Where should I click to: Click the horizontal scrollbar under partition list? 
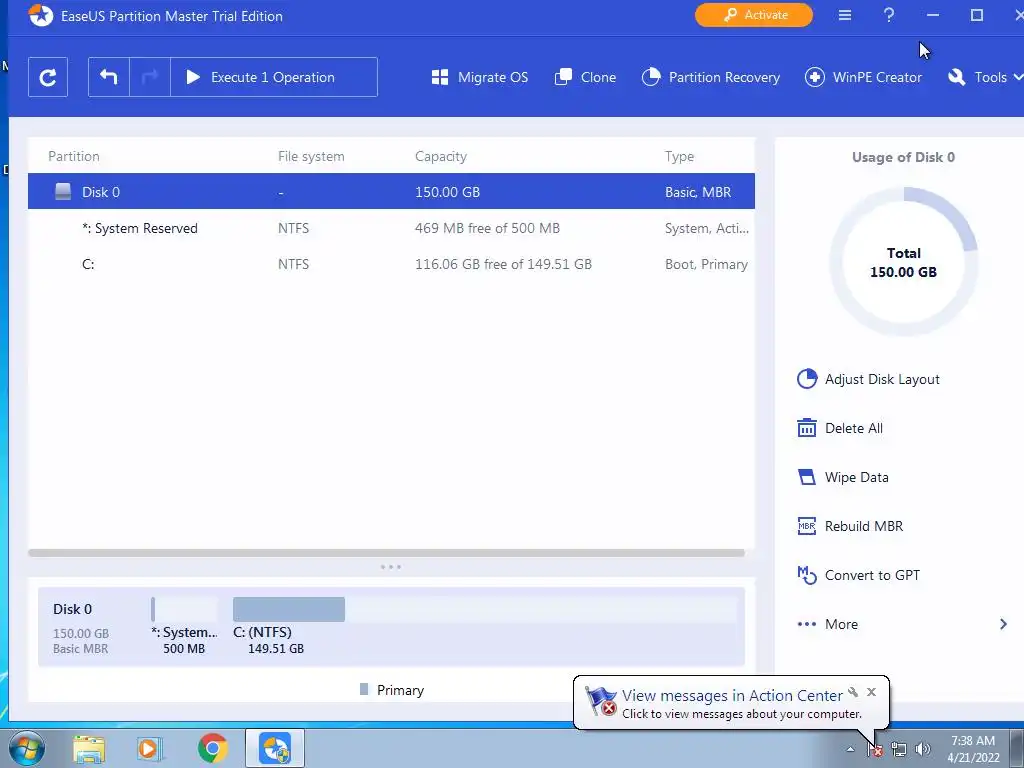pyautogui.click(x=386, y=552)
